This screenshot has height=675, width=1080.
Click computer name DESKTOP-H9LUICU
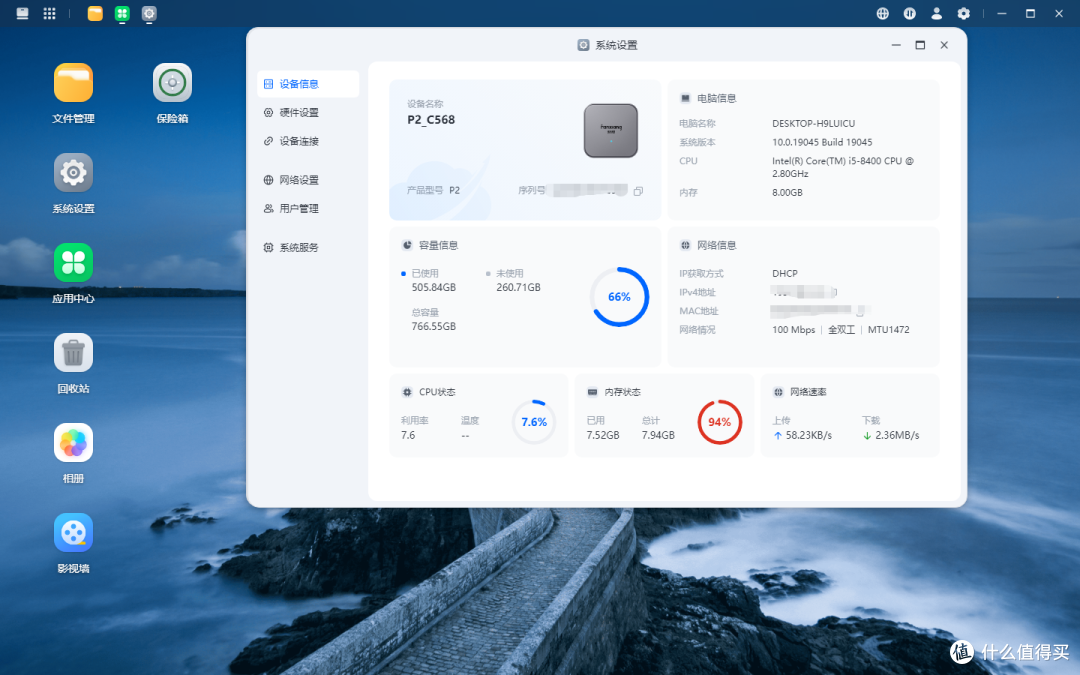tap(813, 123)
